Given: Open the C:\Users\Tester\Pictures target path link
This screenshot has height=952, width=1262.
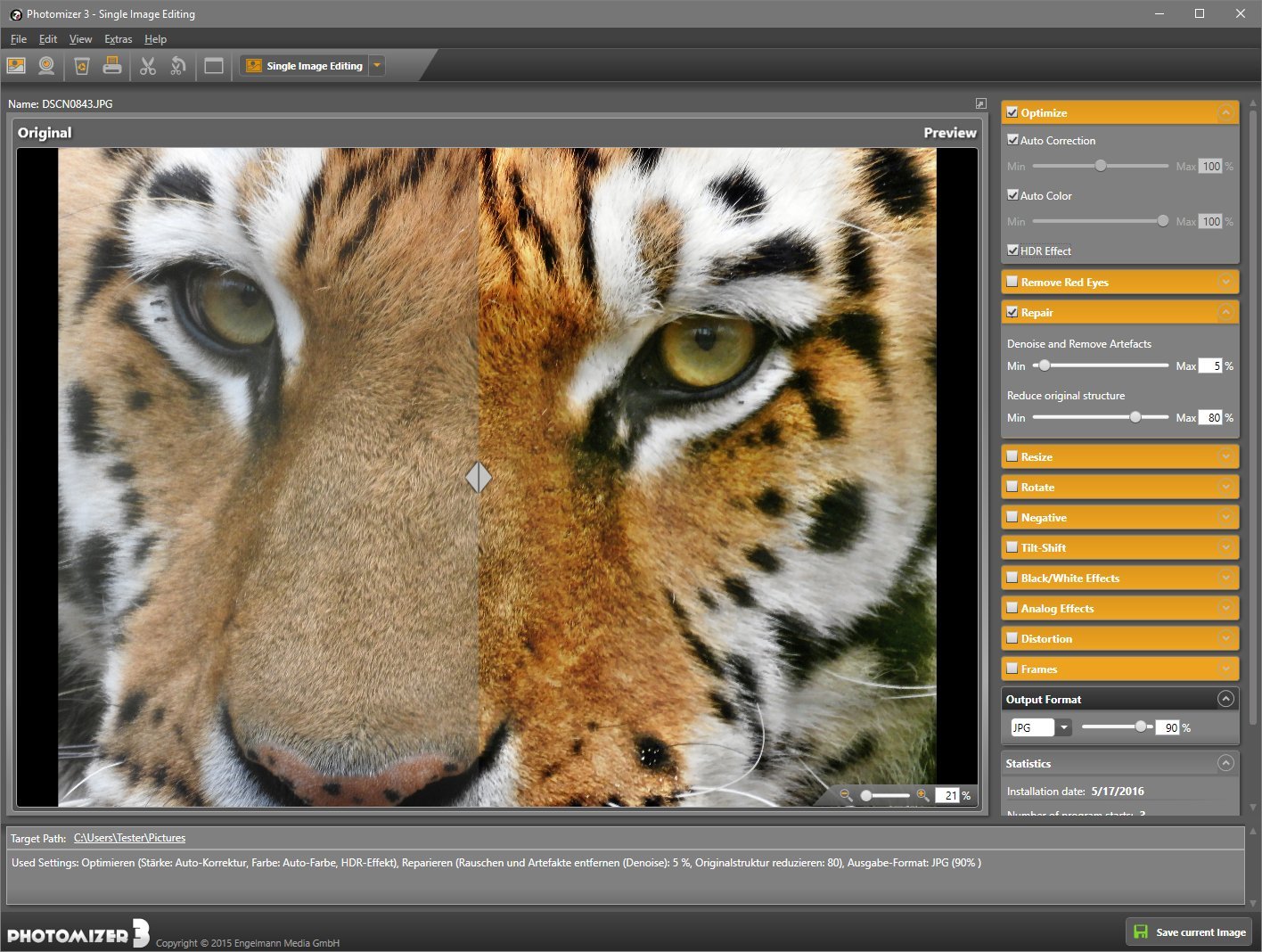Looking at the screenshot, I should (129, 838).
